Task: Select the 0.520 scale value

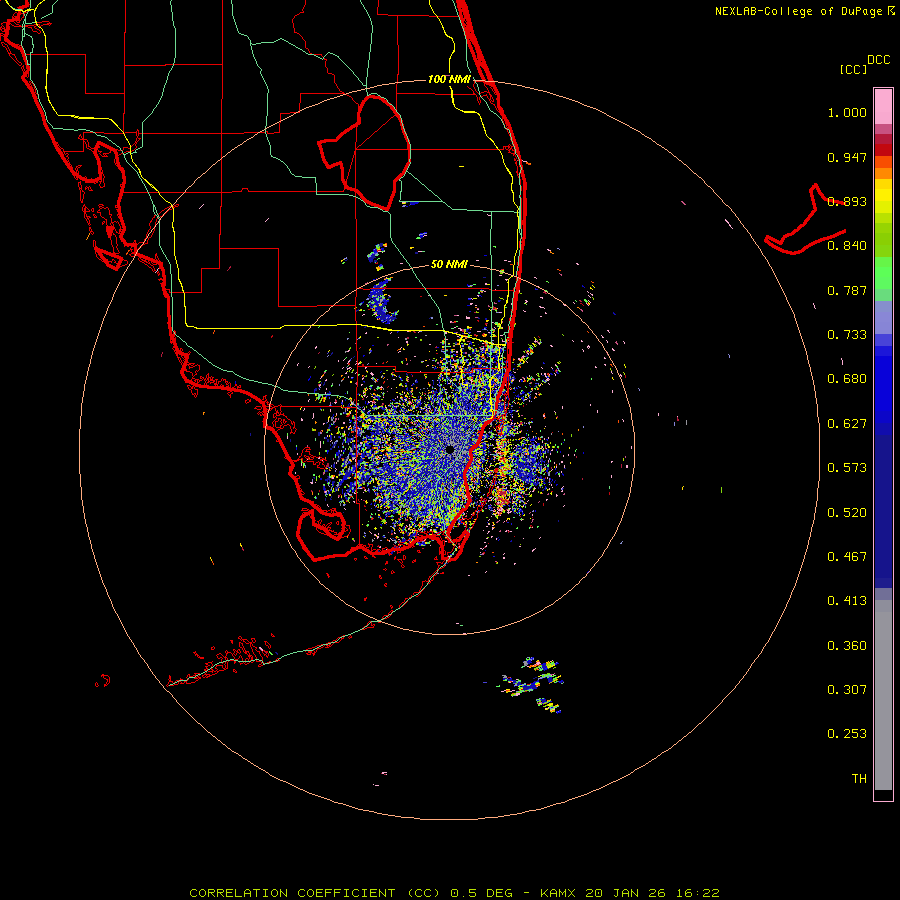Action: click(847, 513)
